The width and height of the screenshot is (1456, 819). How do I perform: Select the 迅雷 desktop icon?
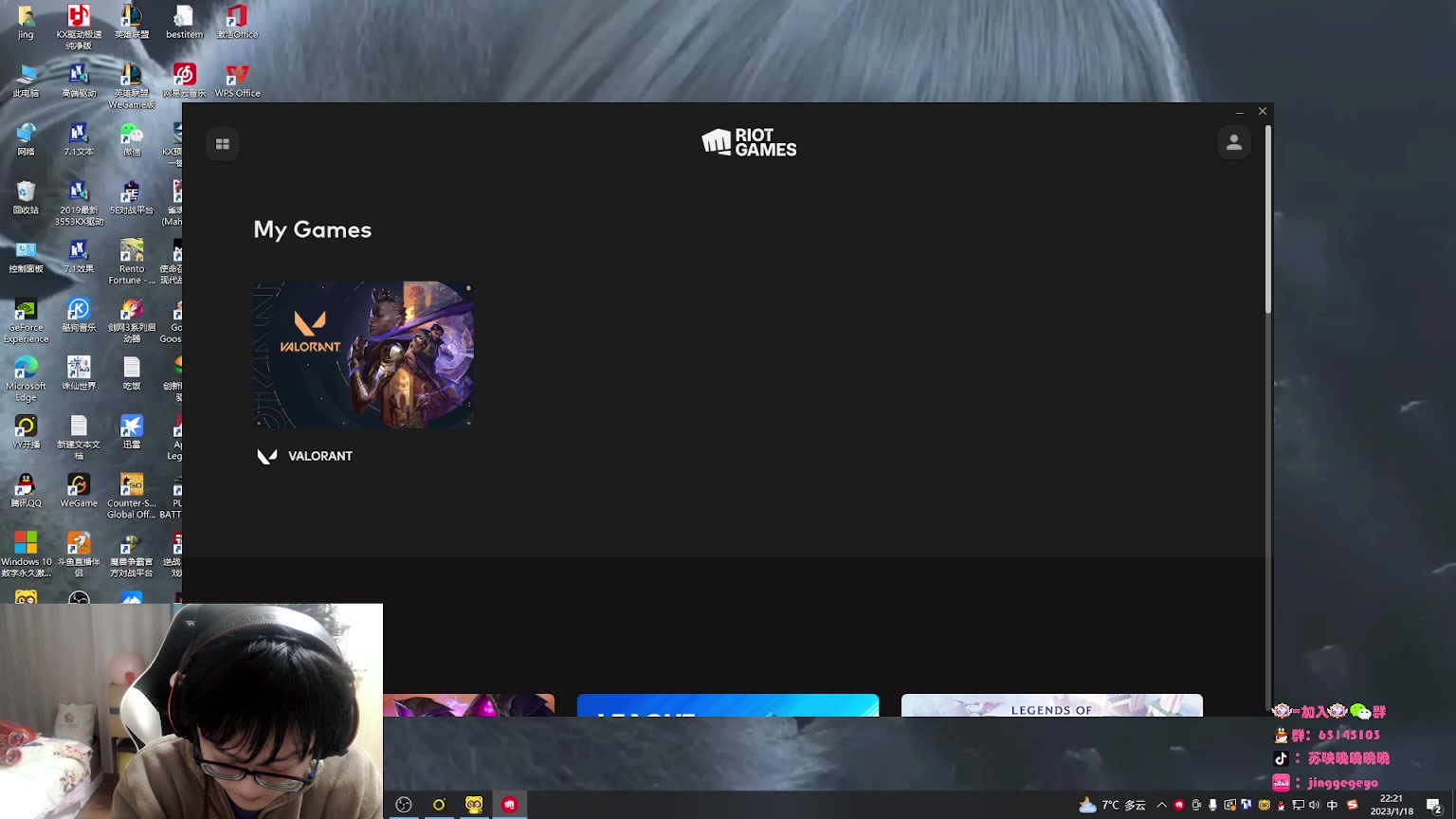[132, 432]
